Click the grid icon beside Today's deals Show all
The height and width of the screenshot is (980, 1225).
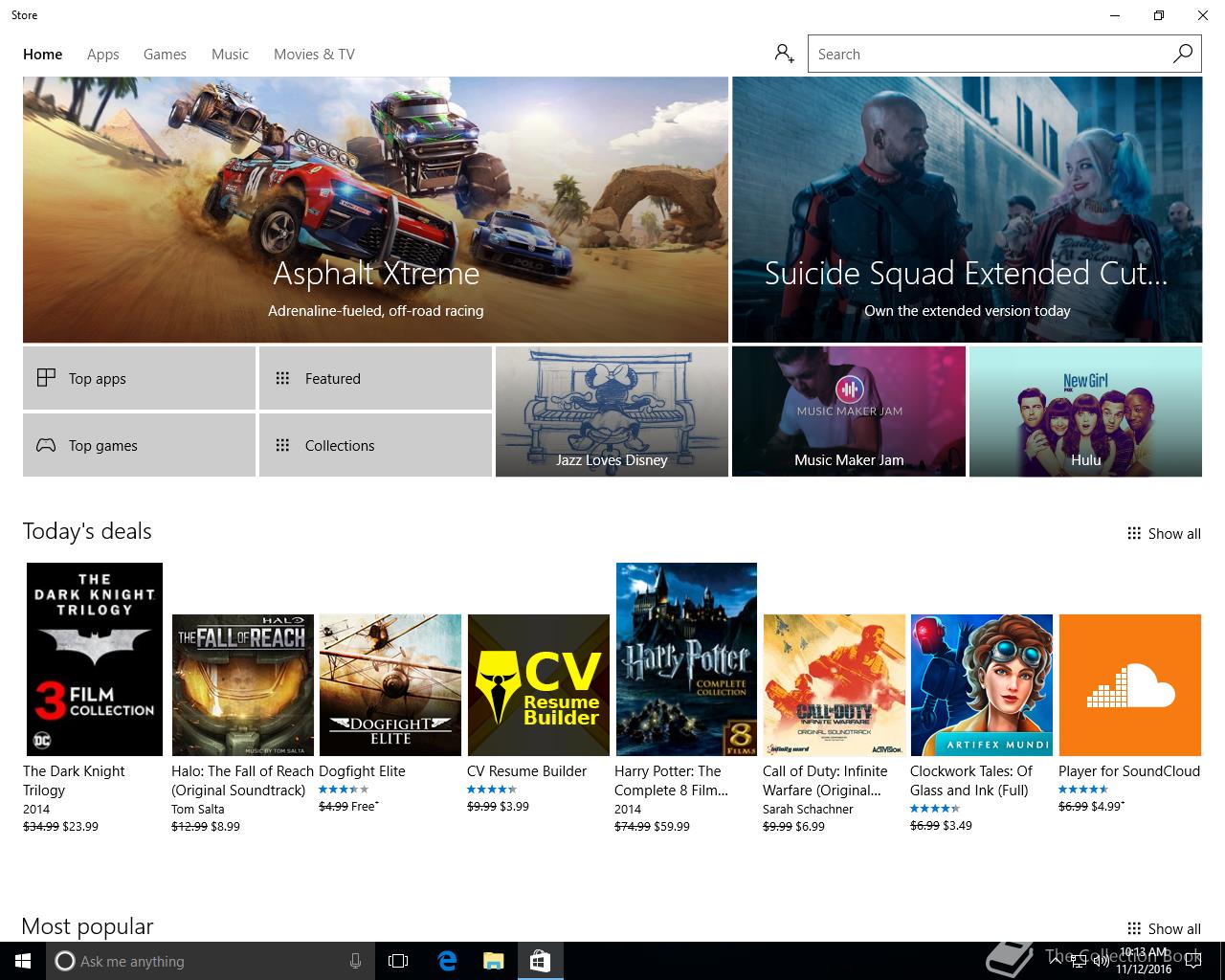[1134, 534]
